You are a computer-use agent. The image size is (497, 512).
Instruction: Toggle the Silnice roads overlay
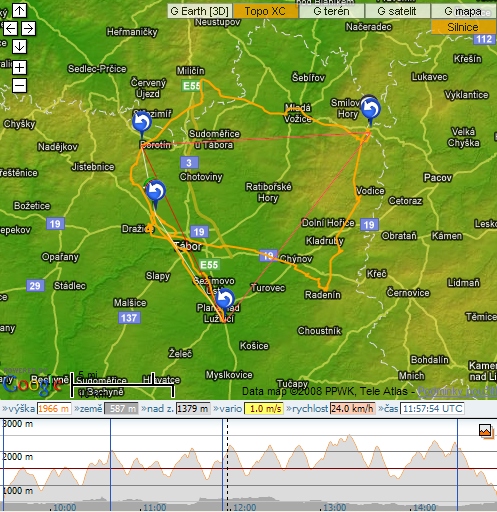pyautogui.click(x=463, y=27)
